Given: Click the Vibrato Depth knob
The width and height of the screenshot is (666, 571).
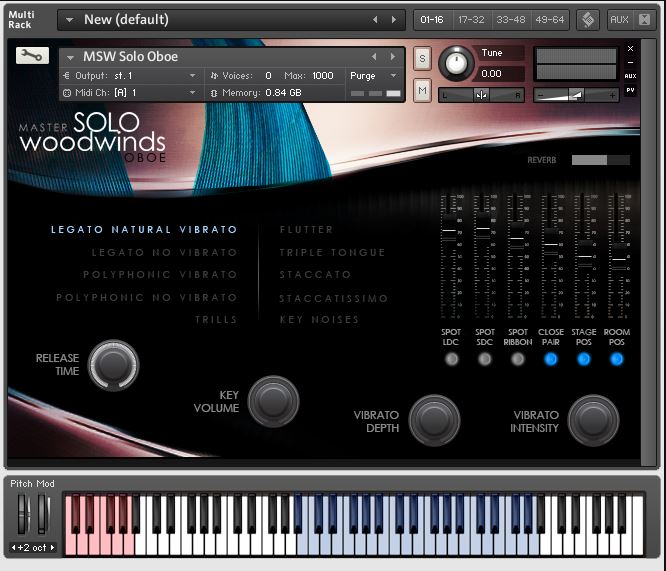Looking at the screenshot, I should [x=434, y=420].
